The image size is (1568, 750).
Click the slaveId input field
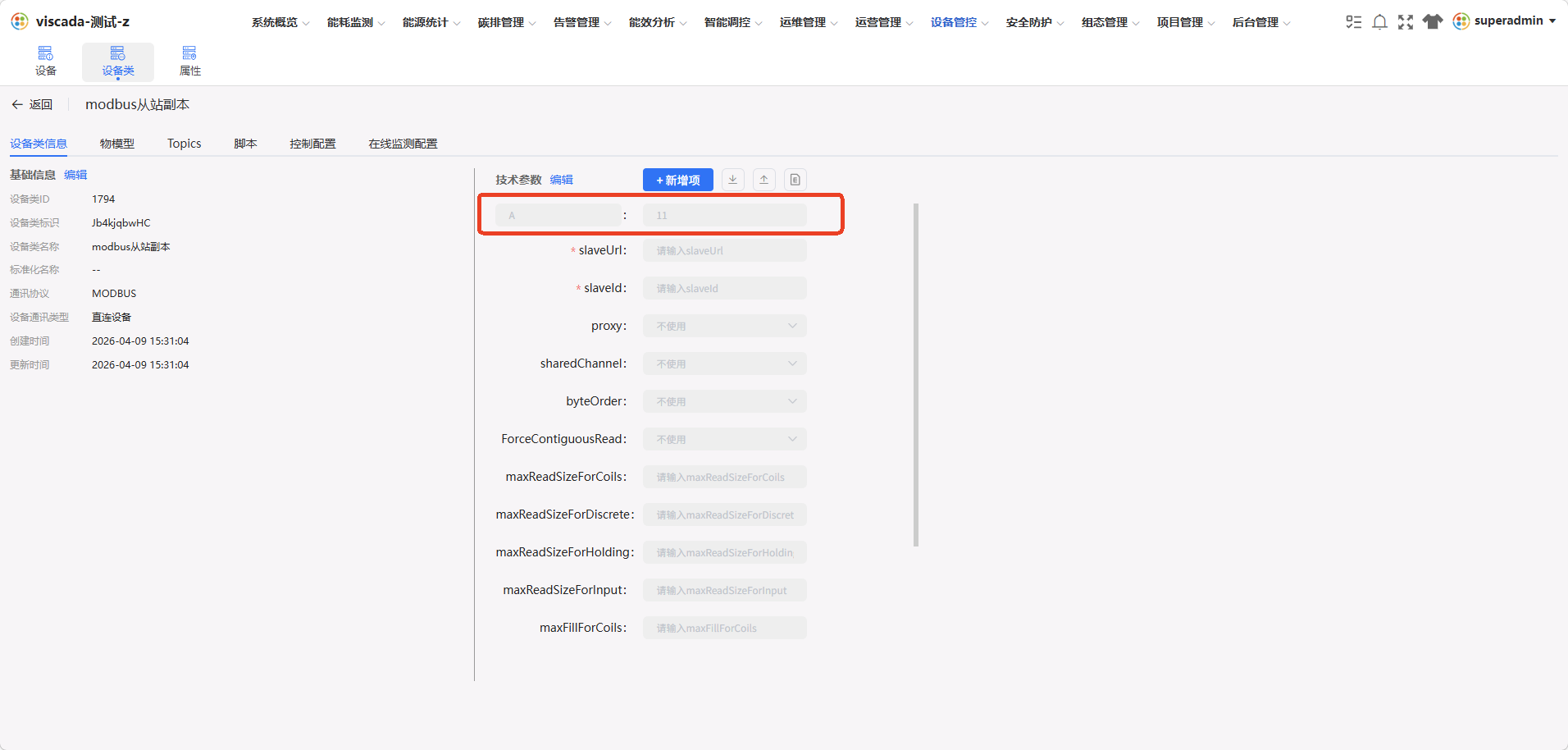pos(725,288)
